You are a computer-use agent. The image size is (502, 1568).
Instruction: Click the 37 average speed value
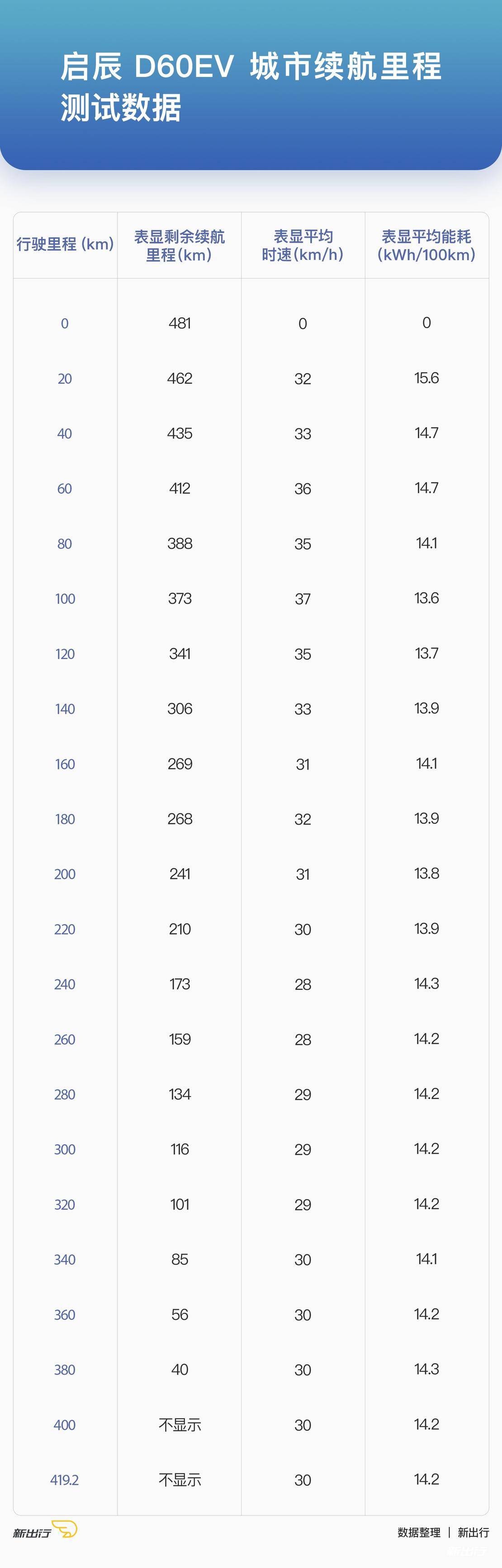coord(303,599)
